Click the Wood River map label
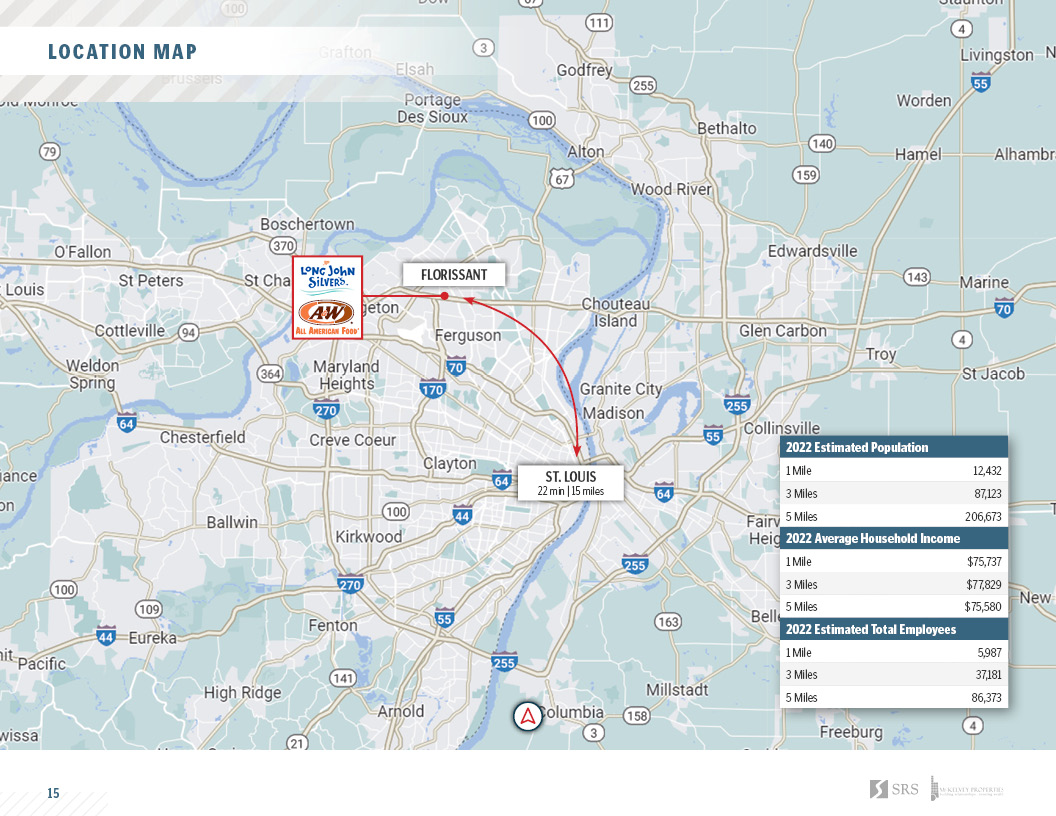Viewport: 1056px width, 816px height. [x=671, y=189]
